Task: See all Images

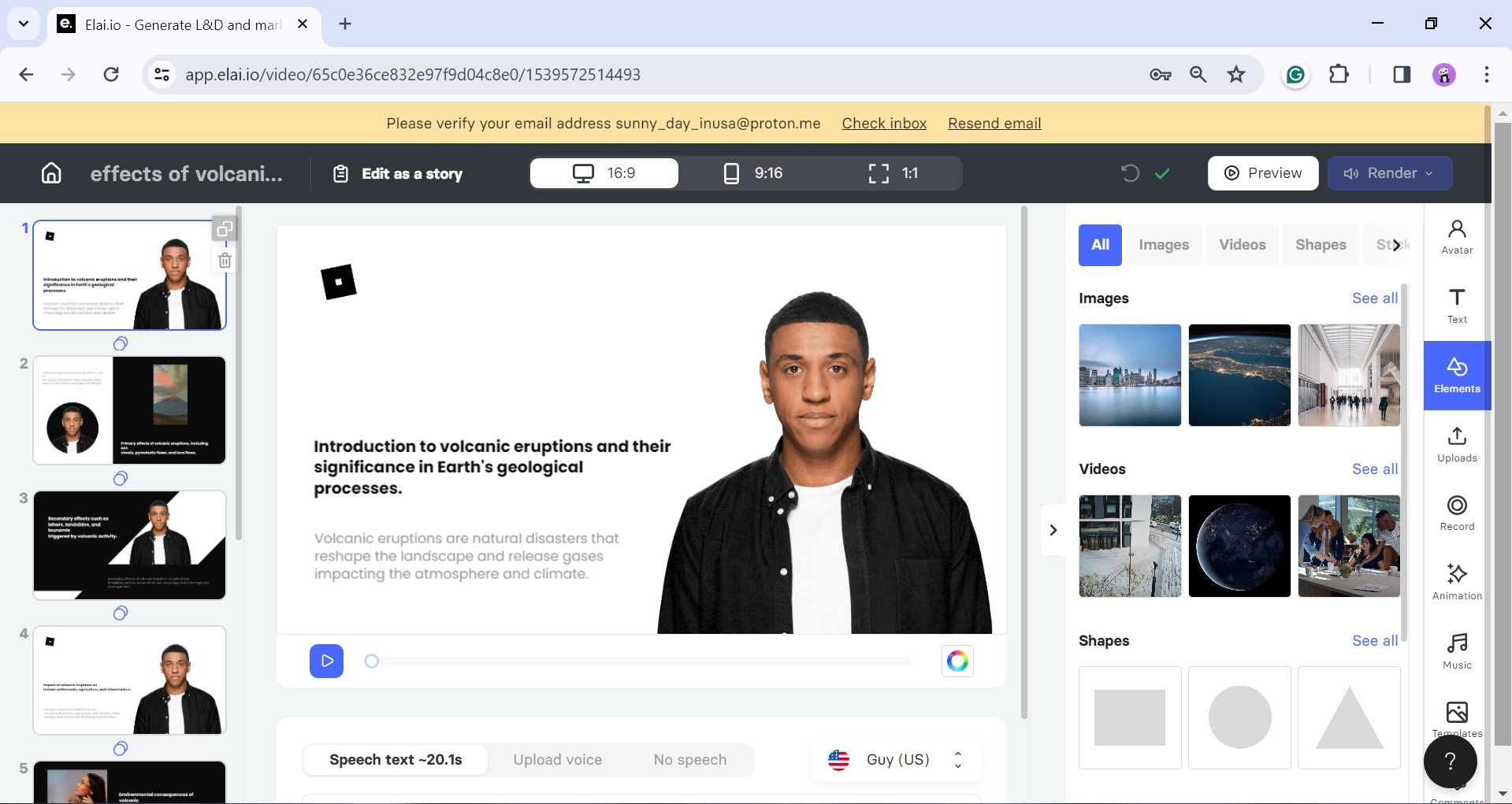Action: (x=1375, y=298)
